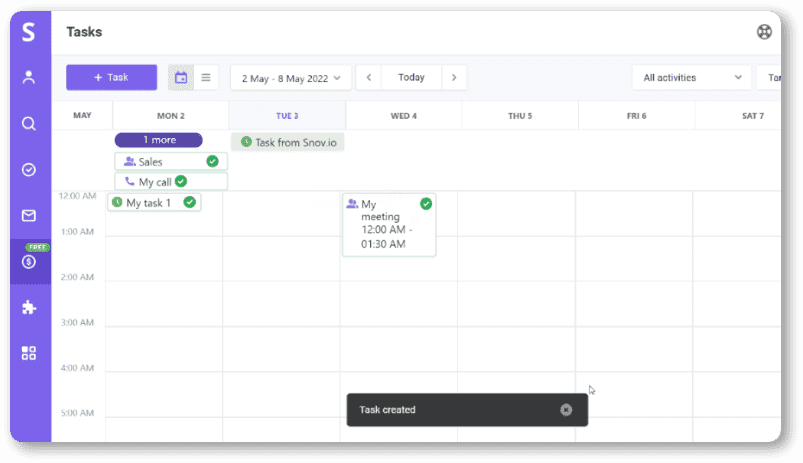Image resolution: width=803 pixels, height=463 pixels.
Task: Toggle completion check on Sales task
Action: tap(212, 161)
